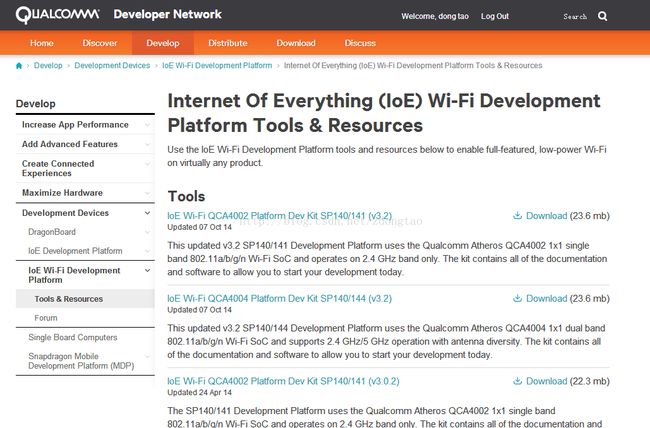Click Welcome, dong tao account link
650x428 pixels.
(435, 16)
